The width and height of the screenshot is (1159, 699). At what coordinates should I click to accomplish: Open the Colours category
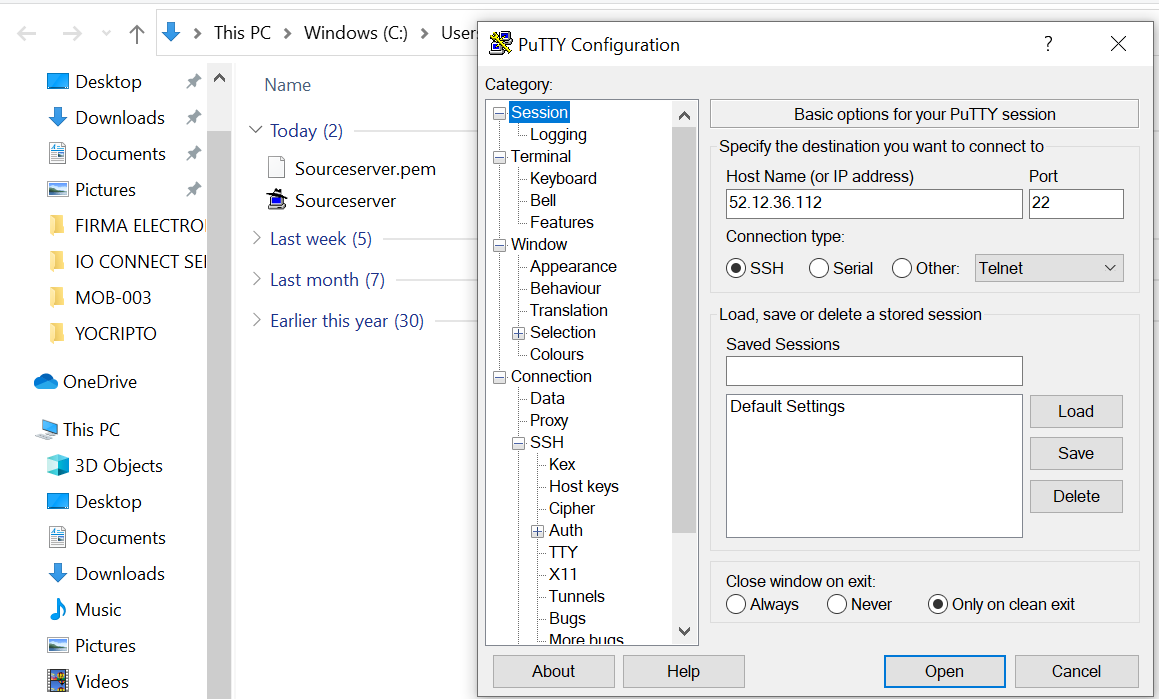(x=557, y=354)
